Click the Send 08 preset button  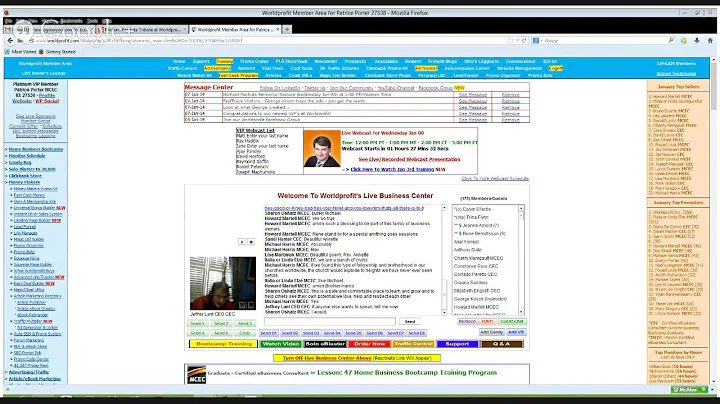416,333
